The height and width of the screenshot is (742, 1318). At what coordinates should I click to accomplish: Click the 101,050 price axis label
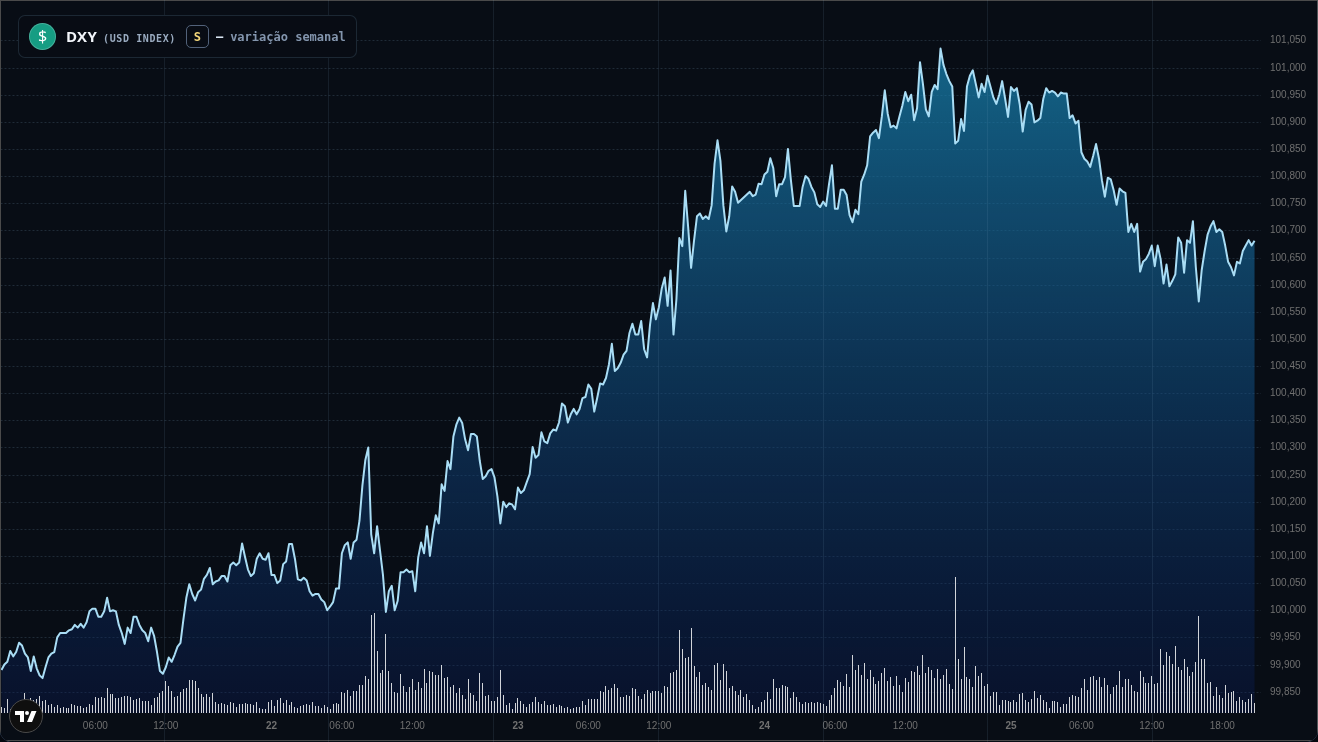tap(1288, 40)
